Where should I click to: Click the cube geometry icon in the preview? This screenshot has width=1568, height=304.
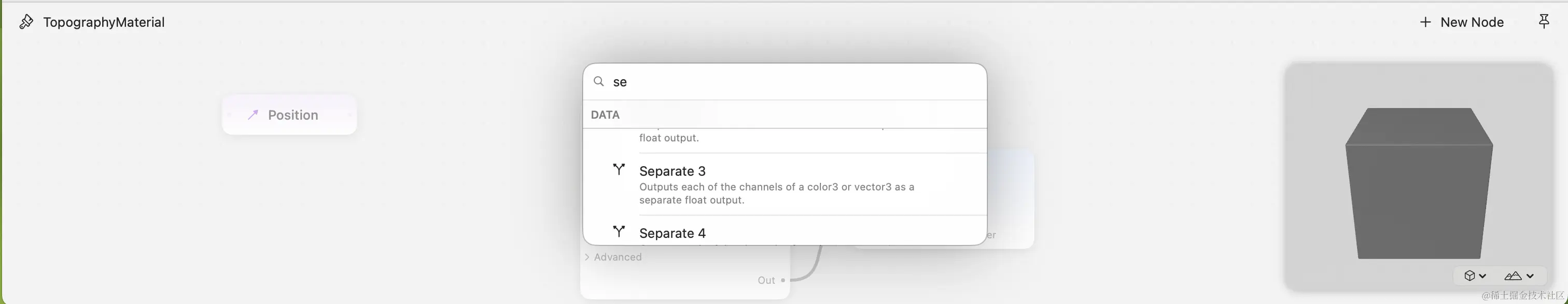[1469, 276]
